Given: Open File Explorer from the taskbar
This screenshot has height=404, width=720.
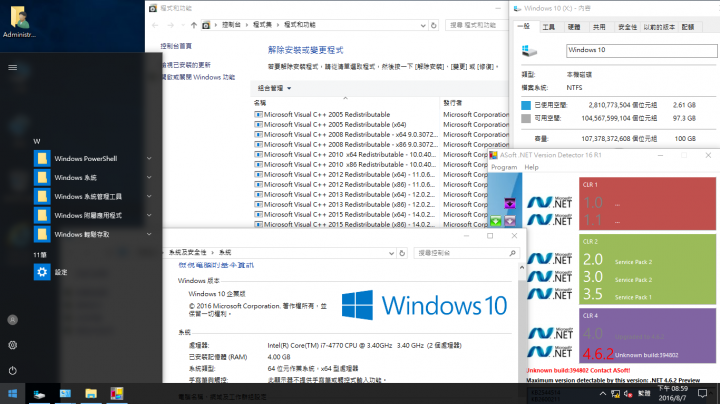Looking at the screenshot, I should [91, 393].
